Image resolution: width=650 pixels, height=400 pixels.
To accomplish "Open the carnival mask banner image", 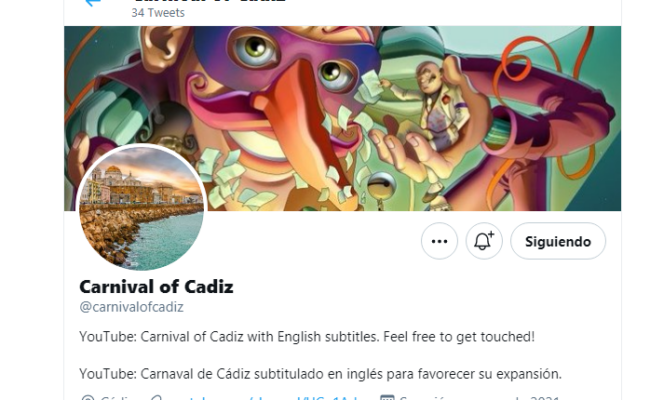I will tap(342, 119).
